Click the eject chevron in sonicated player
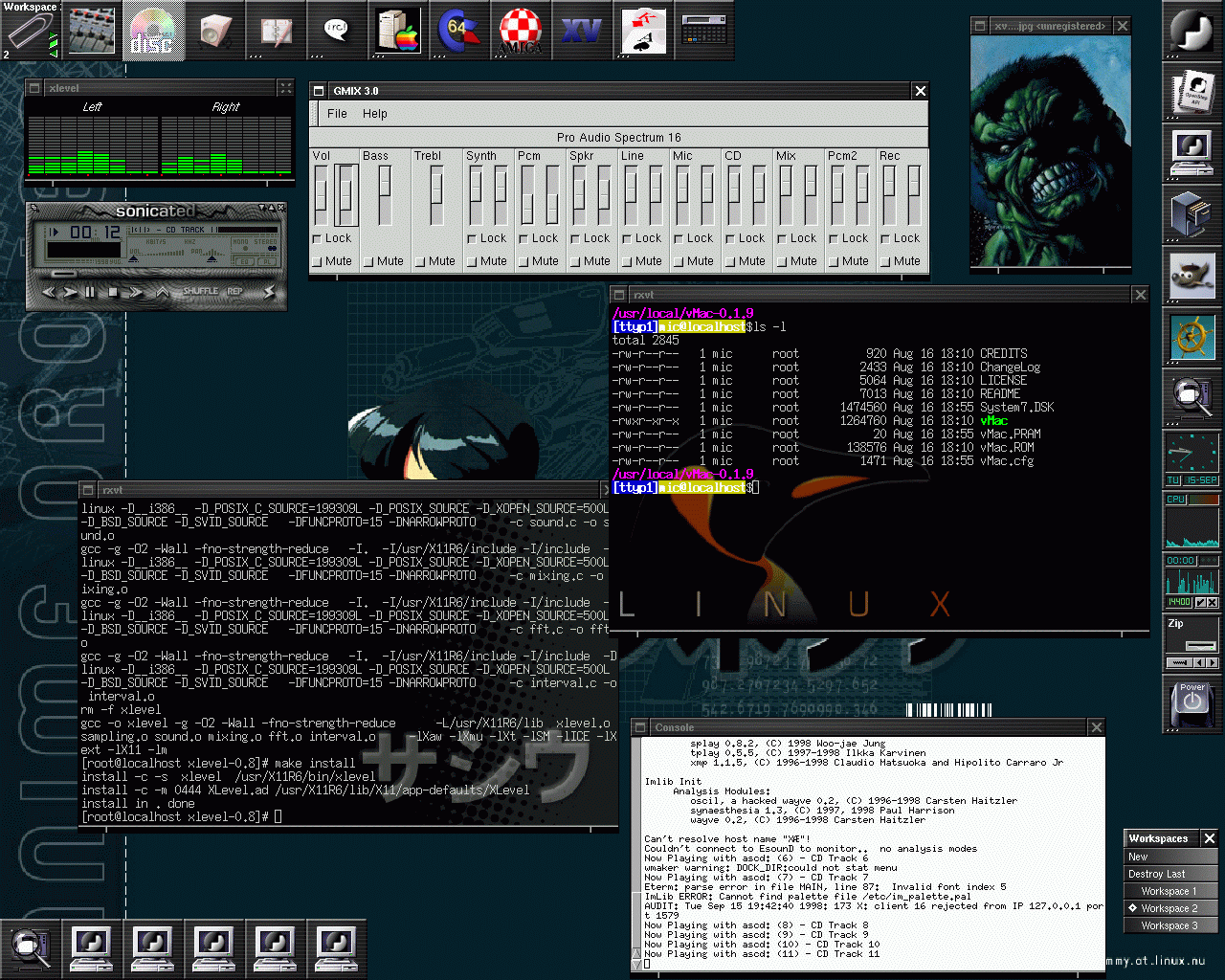This screenshot has width=1225, height=980. point(163,292)
